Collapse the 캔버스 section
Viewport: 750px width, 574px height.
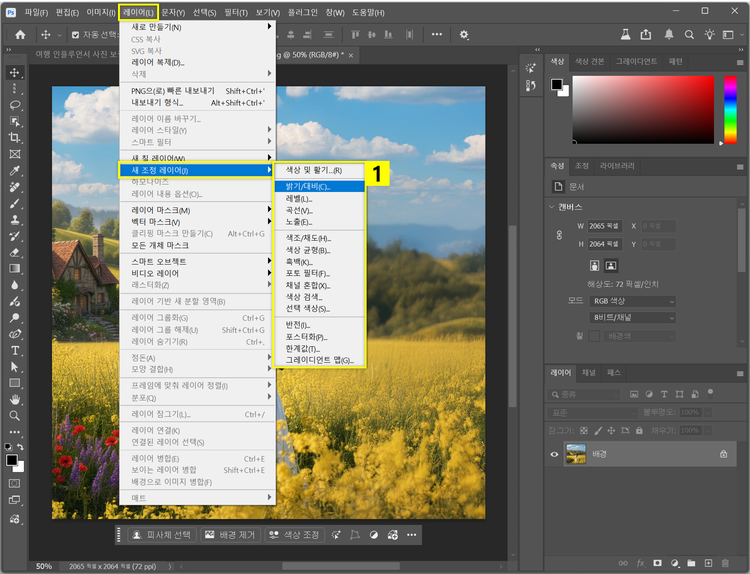[552, 207]
